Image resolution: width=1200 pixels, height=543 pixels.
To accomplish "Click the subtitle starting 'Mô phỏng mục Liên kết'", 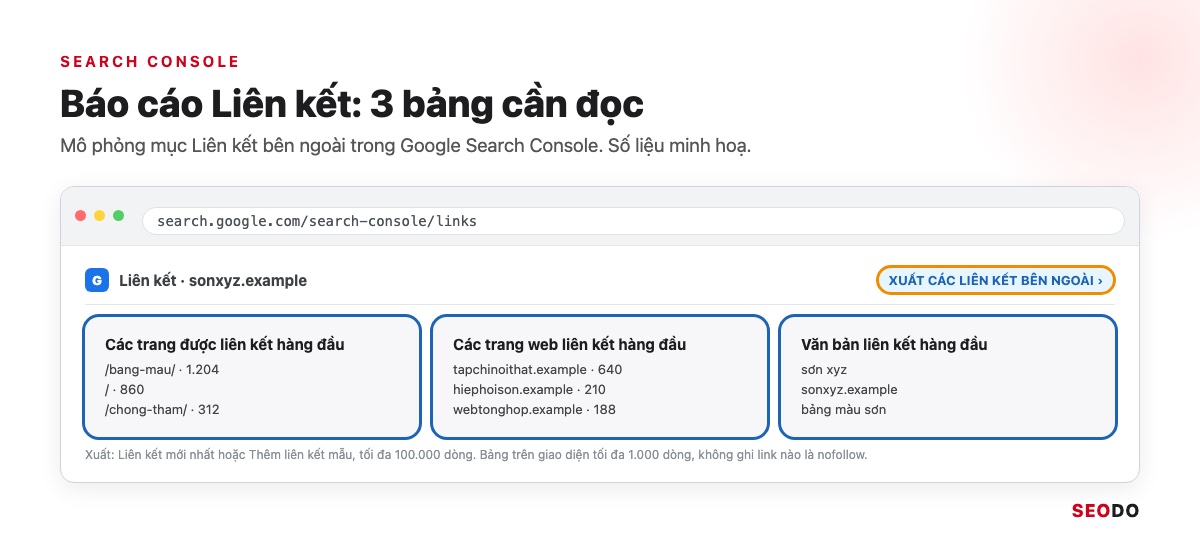I will point(405,146).
